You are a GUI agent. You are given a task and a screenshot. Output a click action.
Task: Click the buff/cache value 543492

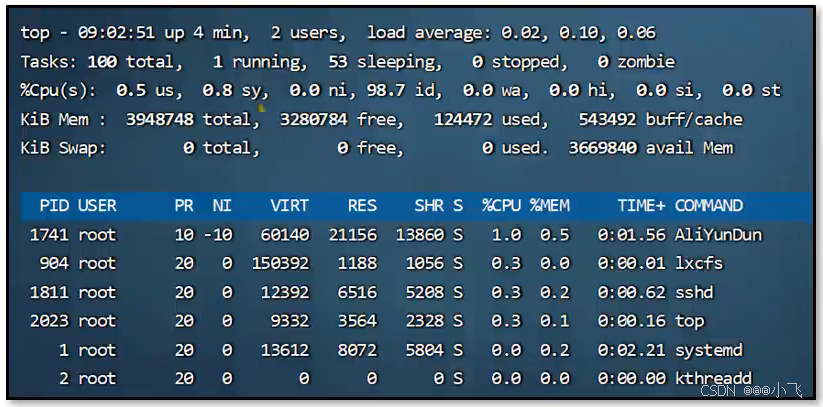coord(608,120)
